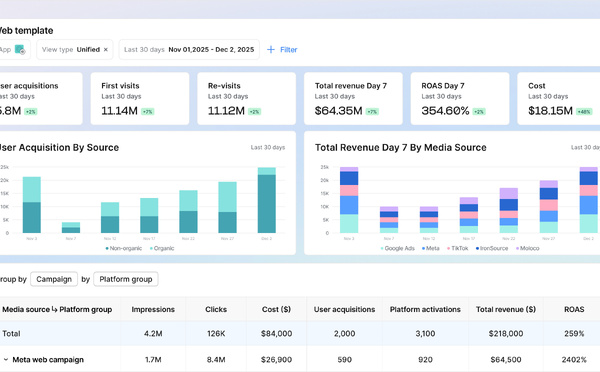Click Meta web campaign revenue $64,500
This screenshot has width=600, height=372.
point(506,359)
